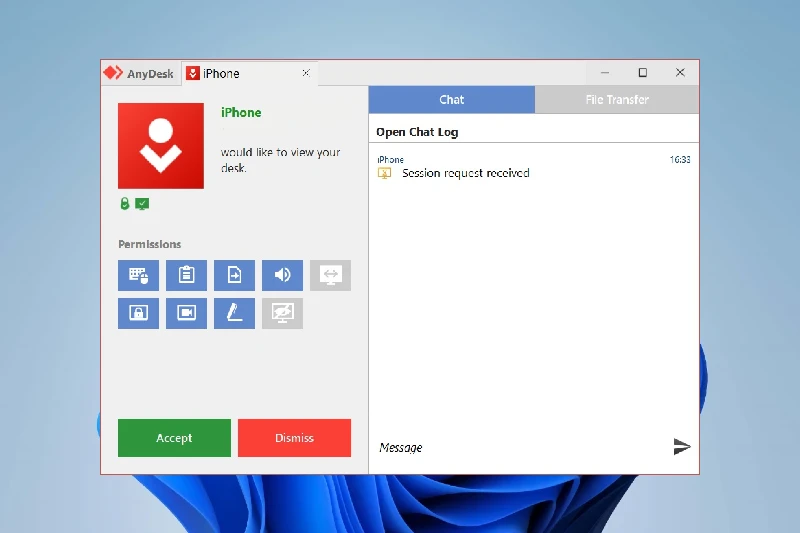Click the green verified monitor icon

click(142, 204)
